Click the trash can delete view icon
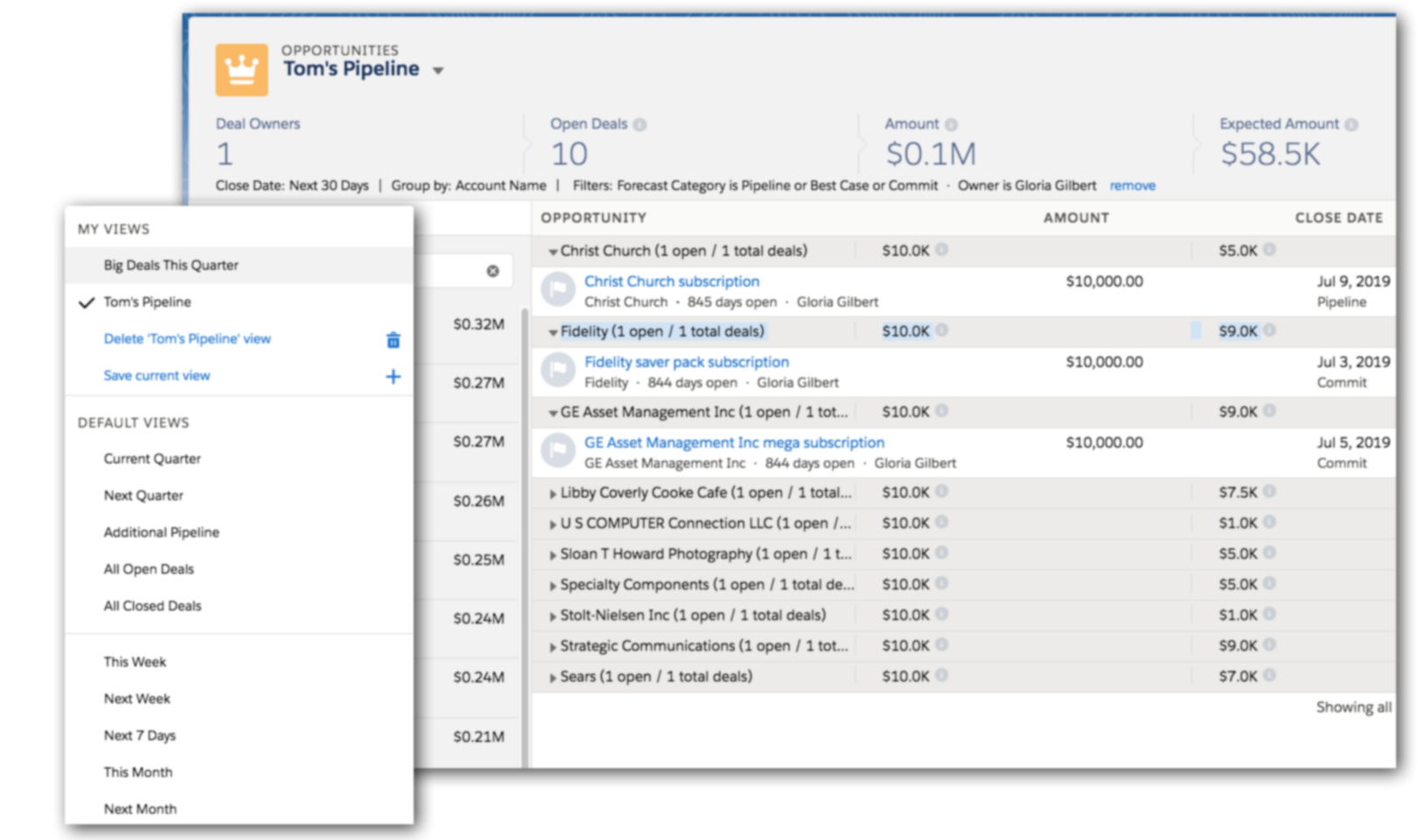 (x=393, y=340)
